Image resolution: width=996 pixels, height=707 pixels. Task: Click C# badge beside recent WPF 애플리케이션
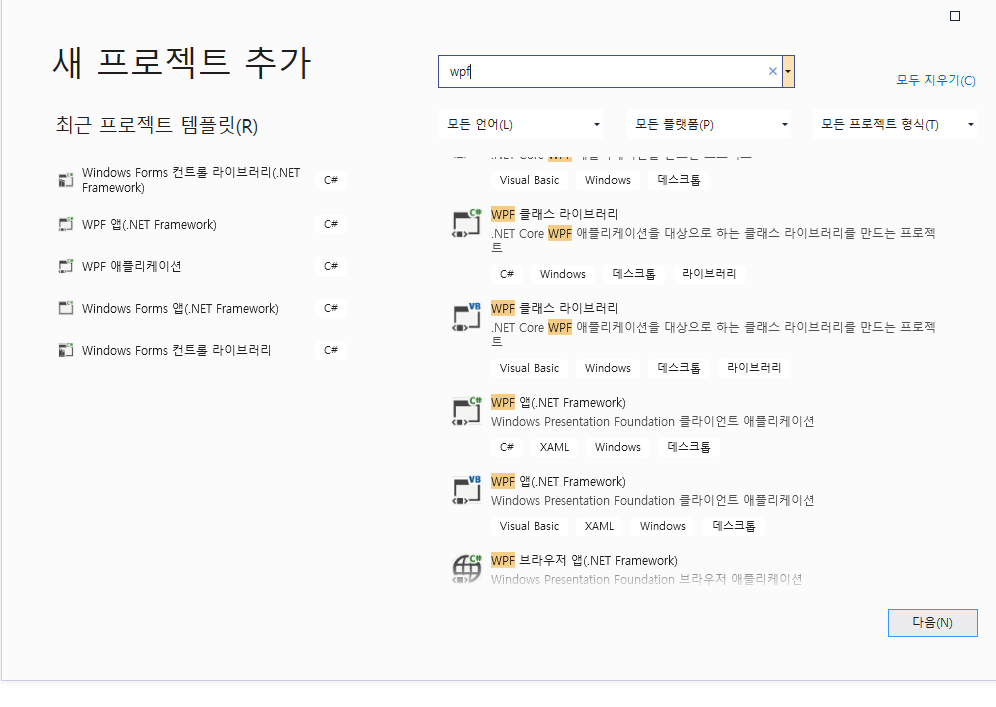click(x=331, y=266)
